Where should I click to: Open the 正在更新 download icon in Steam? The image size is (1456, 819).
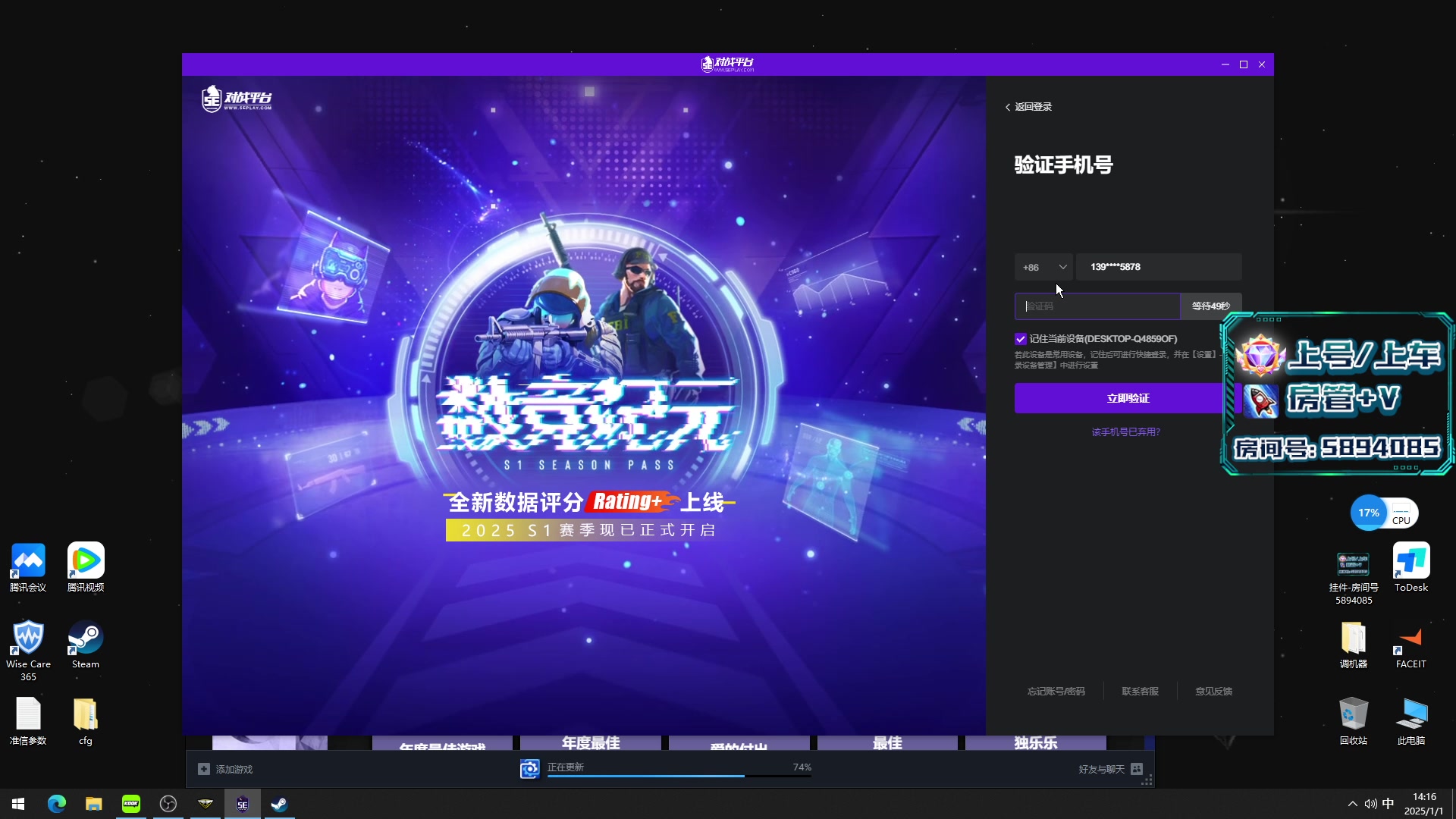(x=529, y=769)
